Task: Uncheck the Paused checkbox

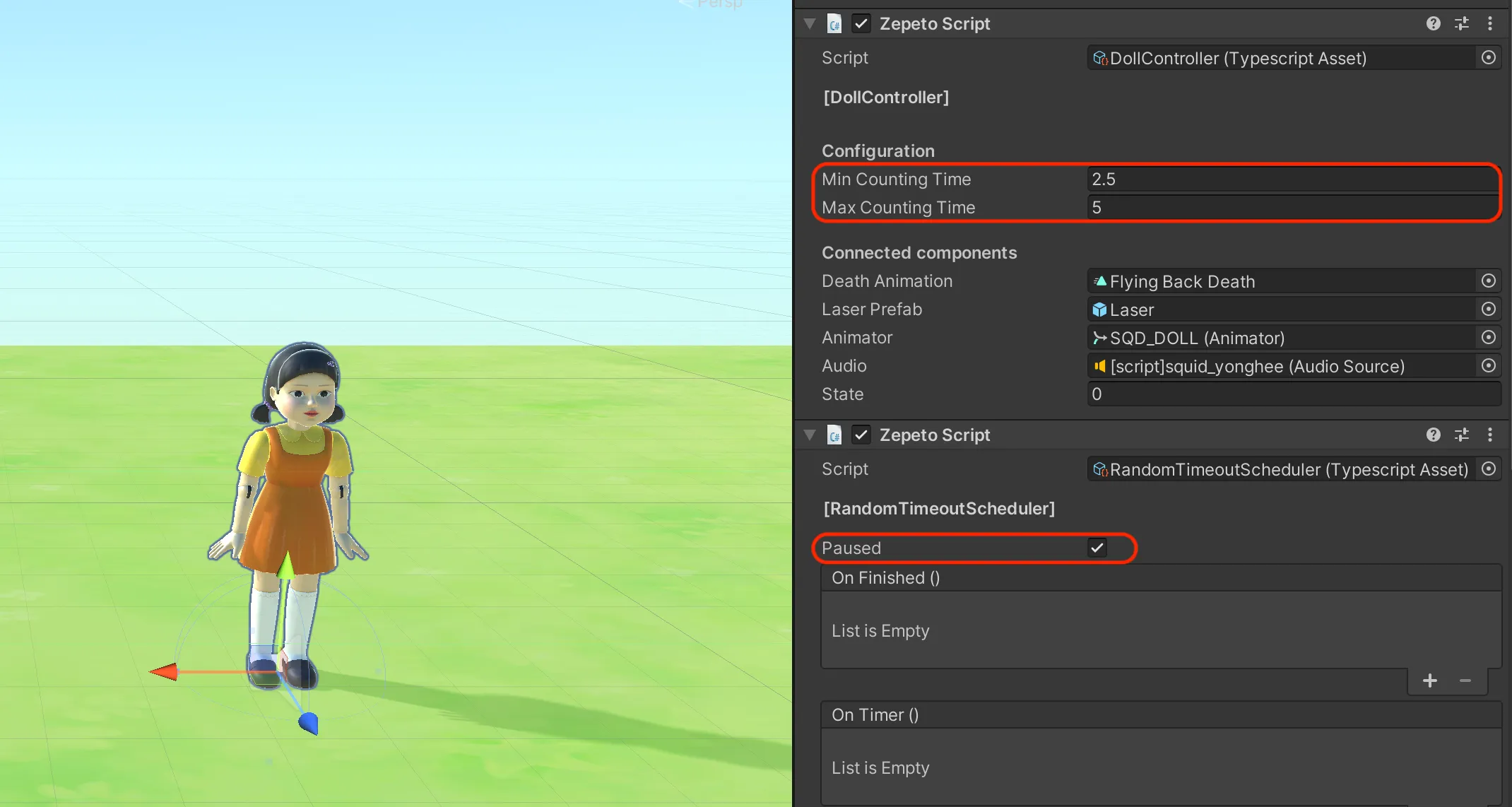Action: [1097, 548]
